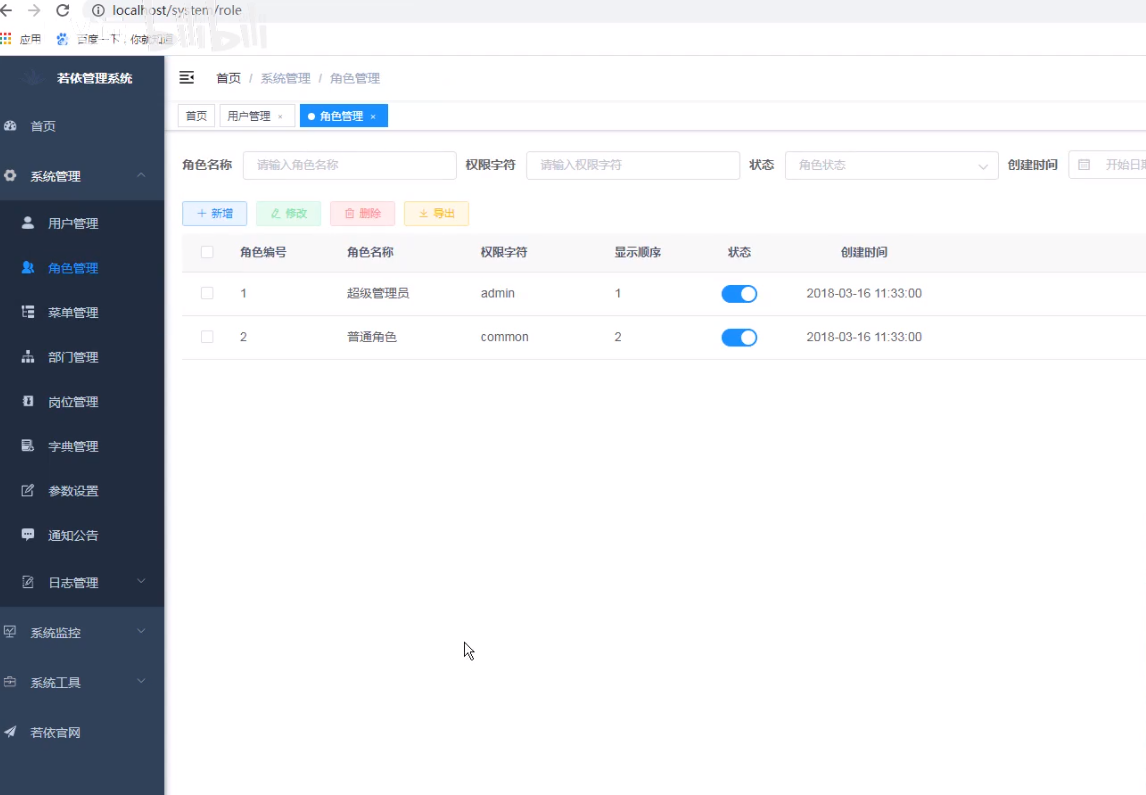Screen dimensions: 1146x795
Task: Click the site info icon in address bar
Action: (98, 10)
